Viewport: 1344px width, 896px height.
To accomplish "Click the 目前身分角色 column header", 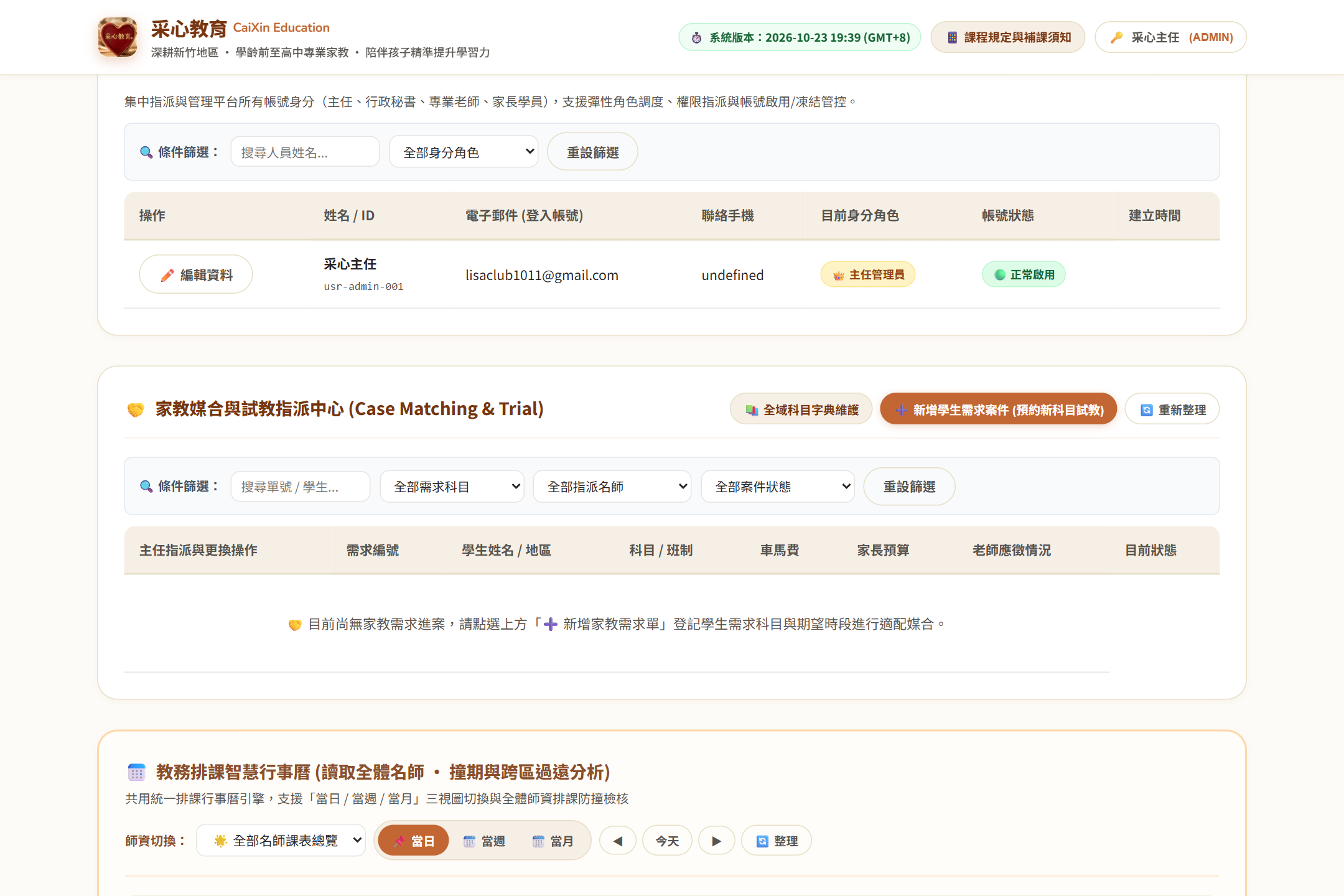I will pos(860,215).
